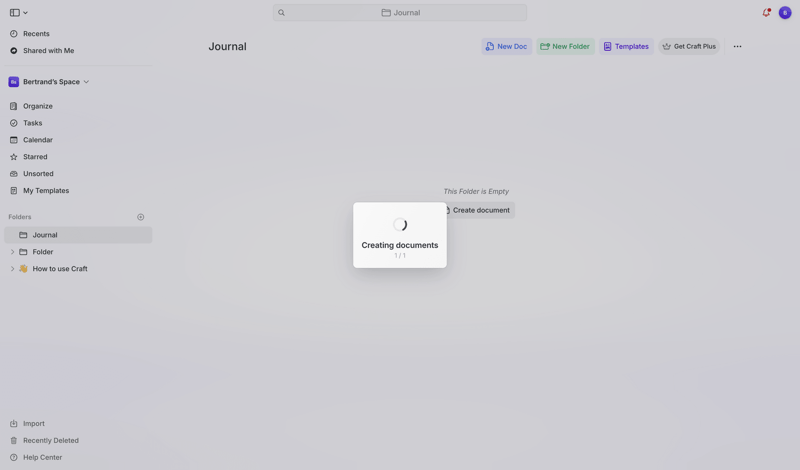Expand the Bertrand's Space dropdown
The width and height of the screenshot is (800, 470).
(86, 82)
